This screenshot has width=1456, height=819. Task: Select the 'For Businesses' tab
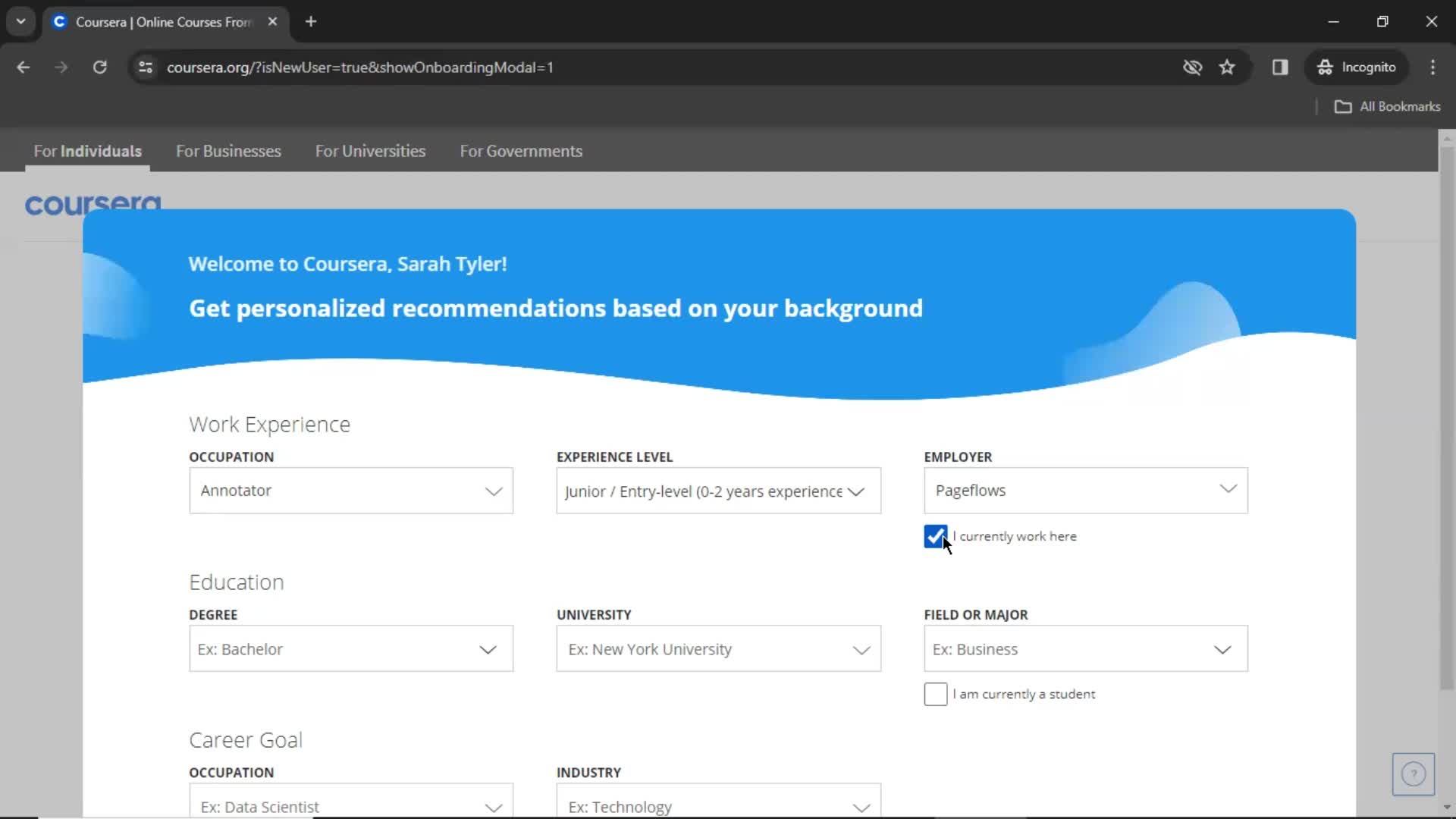coord(229,151)
